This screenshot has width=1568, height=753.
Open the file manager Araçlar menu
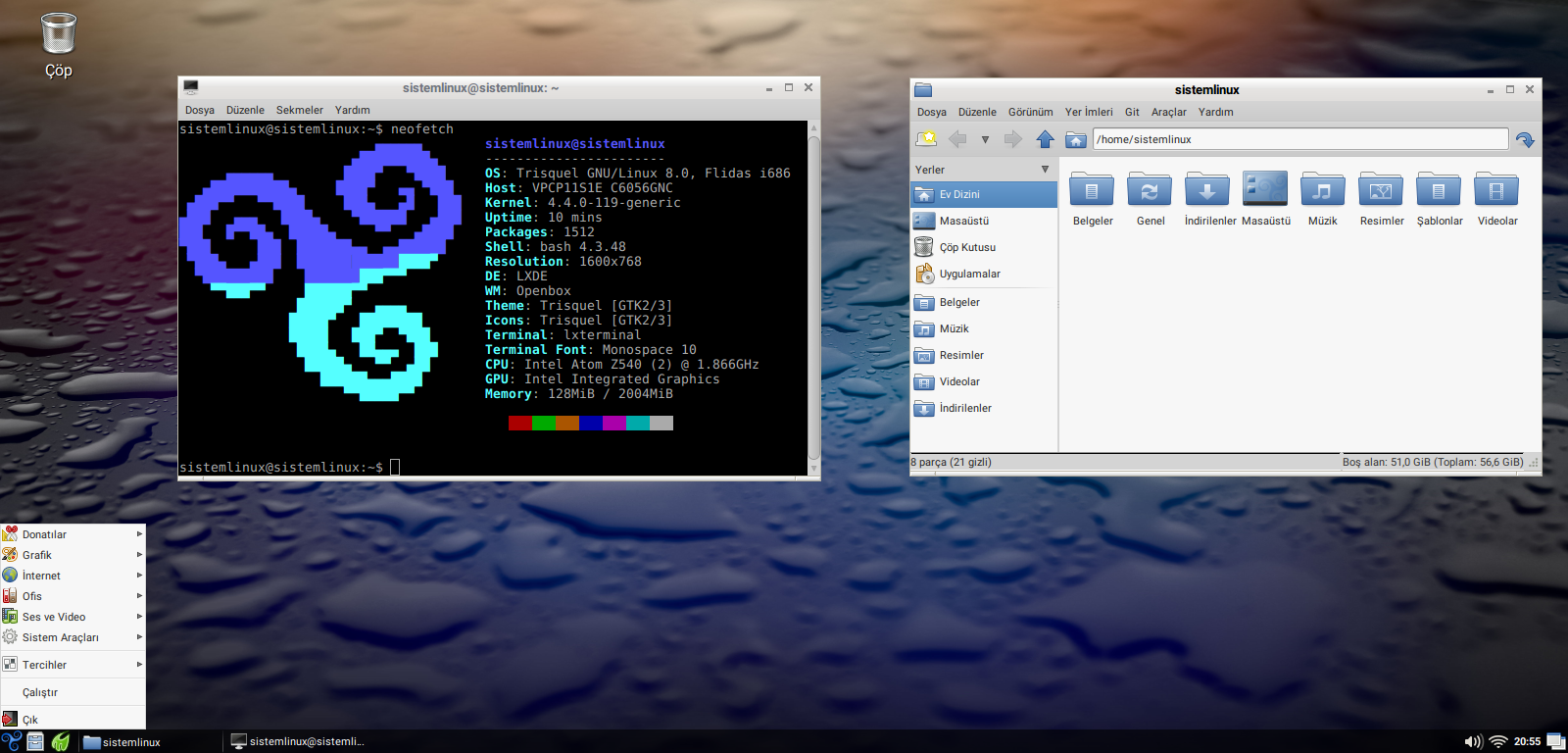coord(1169,112)
